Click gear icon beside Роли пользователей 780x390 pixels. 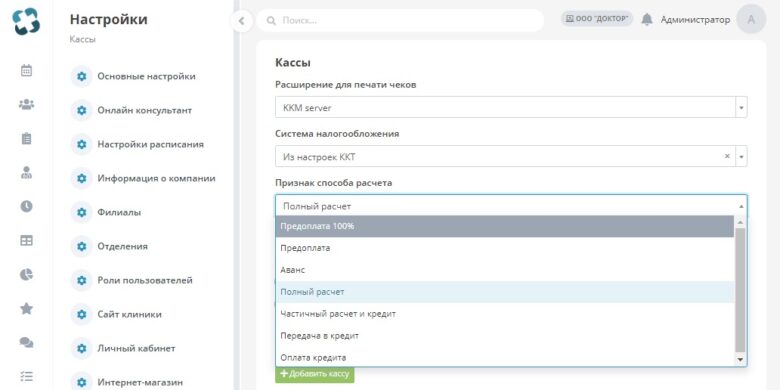click(x=82, y=281)
